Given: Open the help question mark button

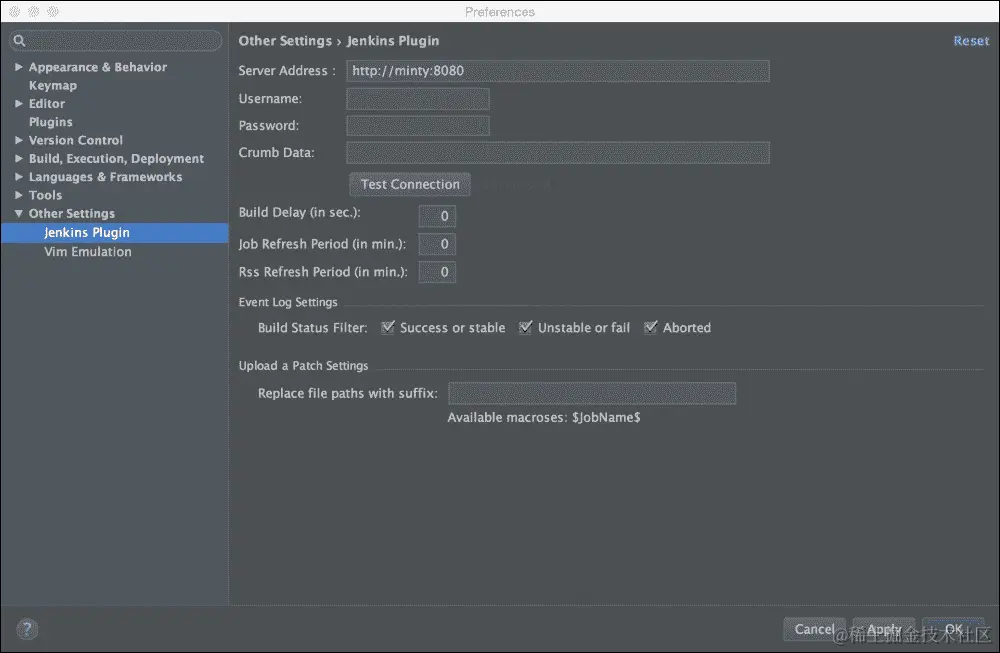Looking at the screenshot, I should 27,629.
